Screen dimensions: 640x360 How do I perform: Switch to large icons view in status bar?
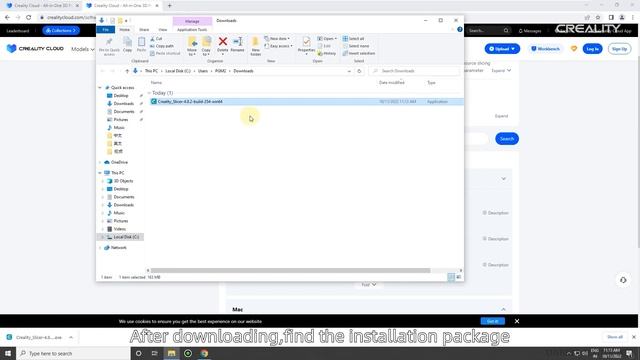[x=458, y=277]
